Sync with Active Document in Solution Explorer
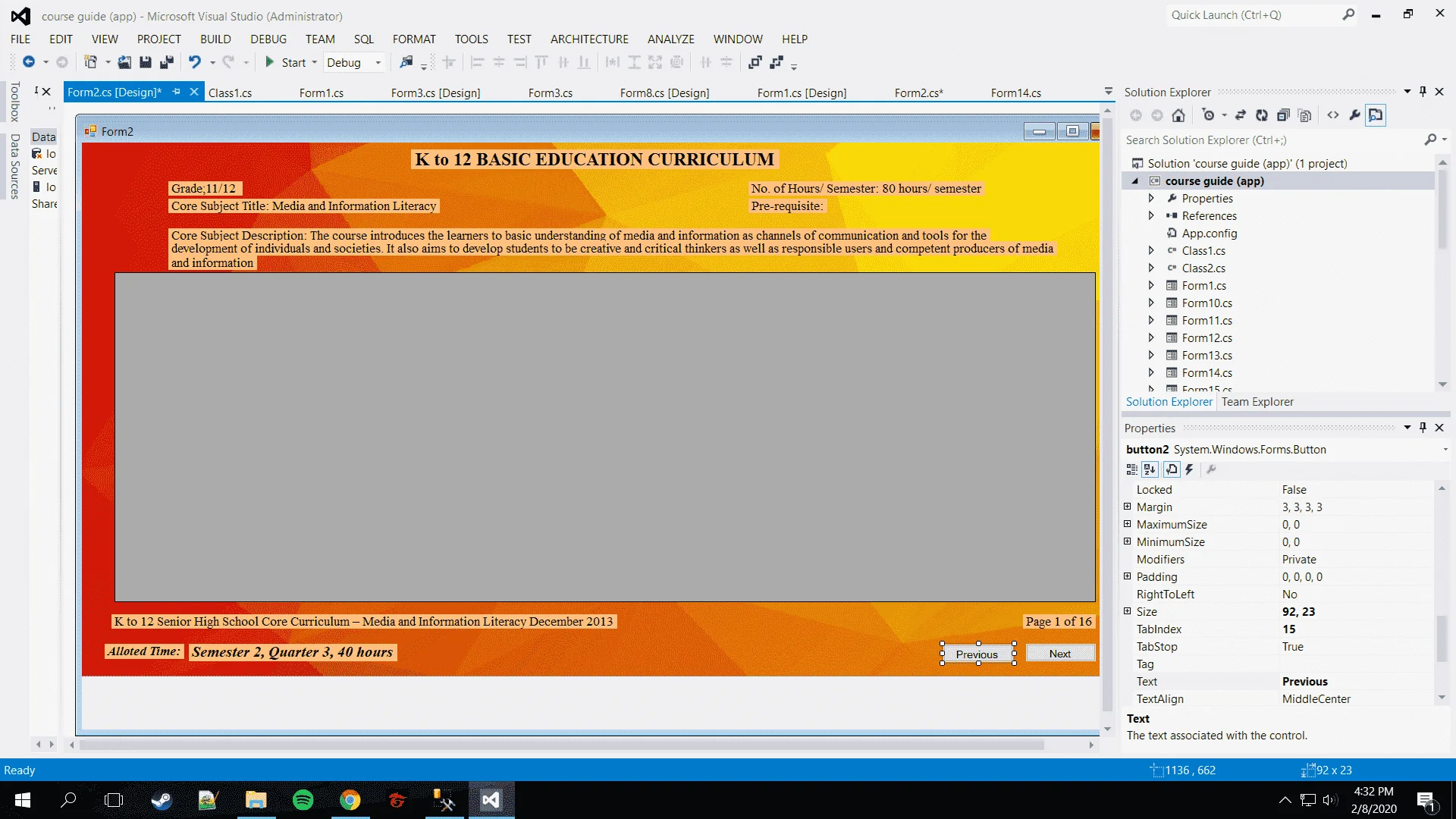 [1241, 115]
